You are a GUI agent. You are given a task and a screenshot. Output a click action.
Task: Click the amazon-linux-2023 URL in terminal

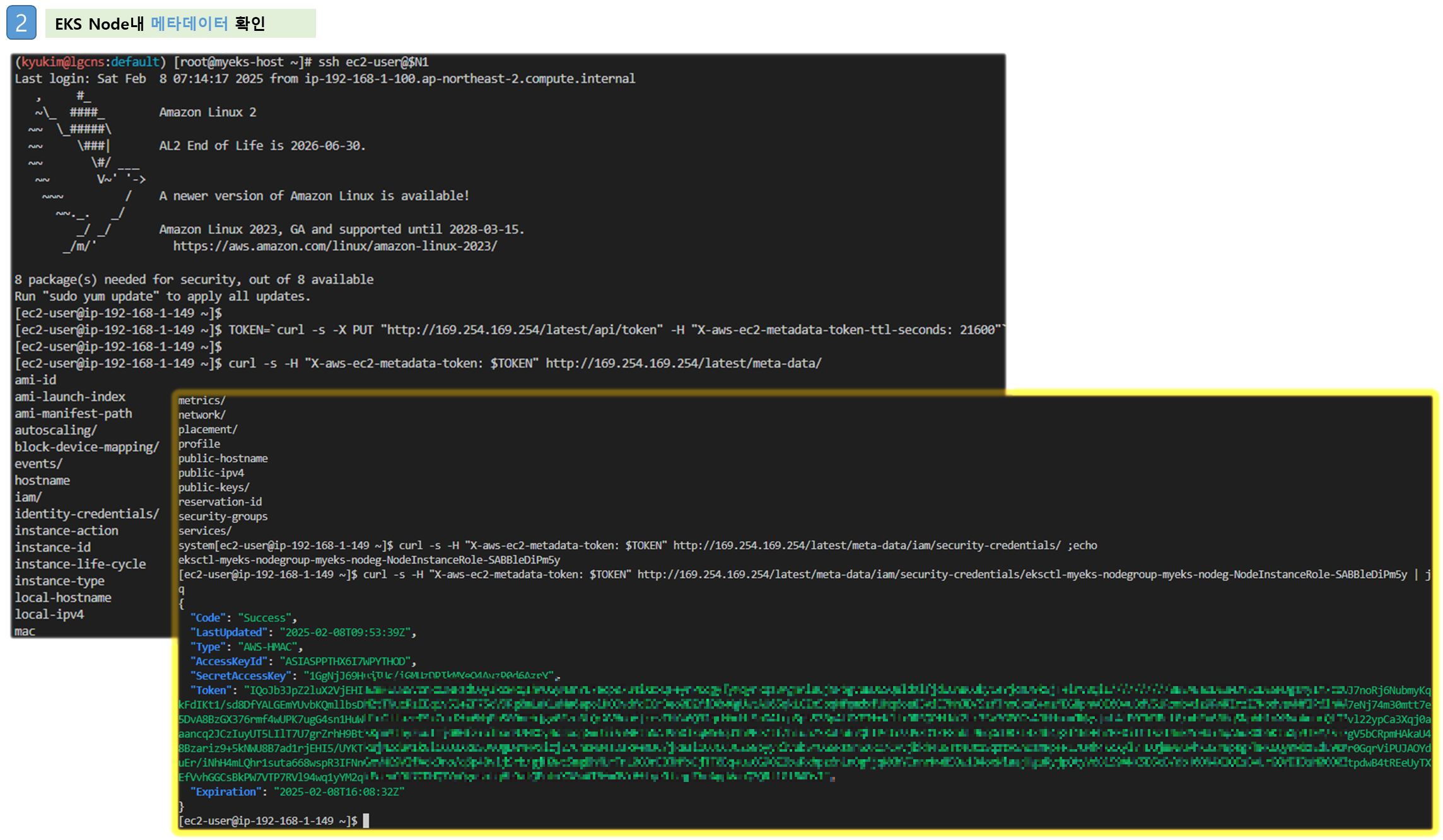click(x=335, y=246)
